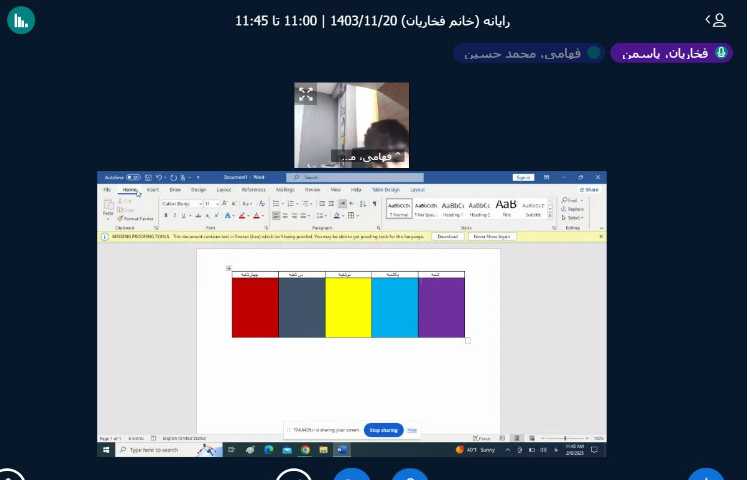Click the Increase Indent icon
Viewport: 750px width, 480px height.
[x=331, y=204]
